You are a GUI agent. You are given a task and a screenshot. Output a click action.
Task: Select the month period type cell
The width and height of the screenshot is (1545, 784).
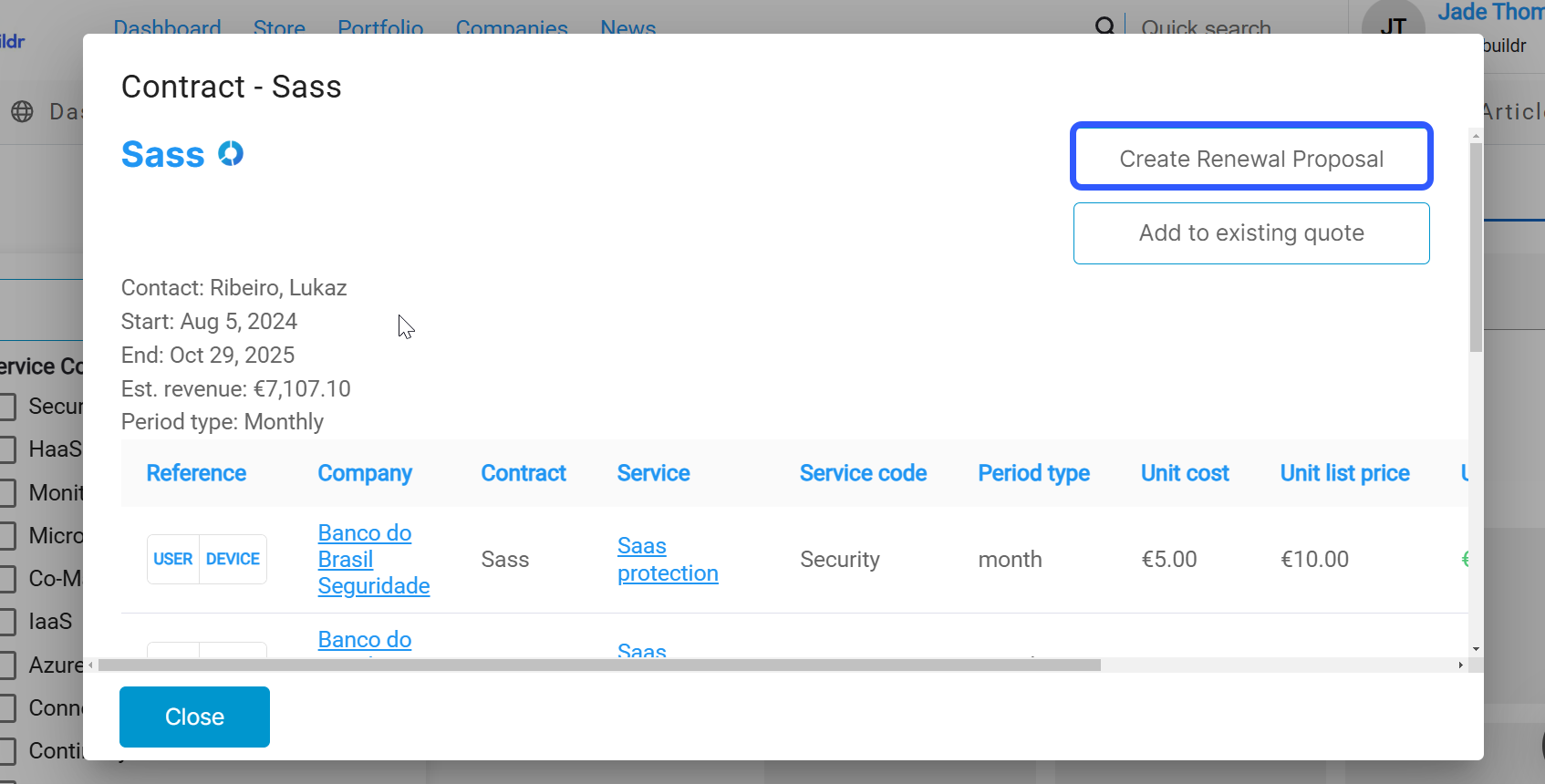pos(1010,559)
